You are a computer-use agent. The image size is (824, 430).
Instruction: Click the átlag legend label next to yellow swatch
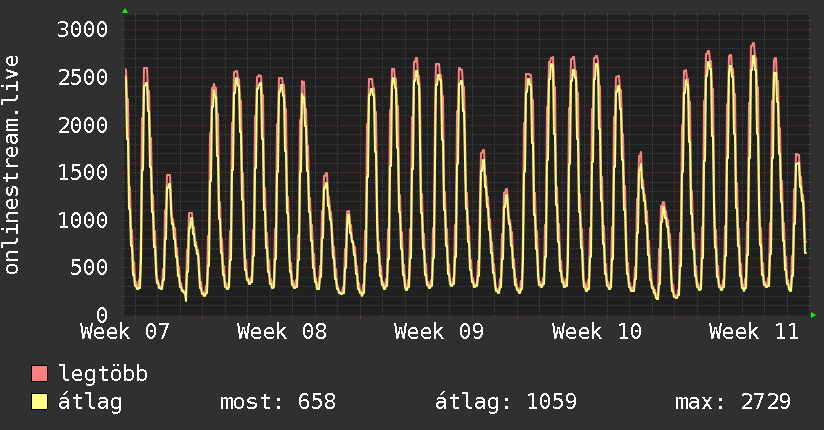[x=90, y=402]
